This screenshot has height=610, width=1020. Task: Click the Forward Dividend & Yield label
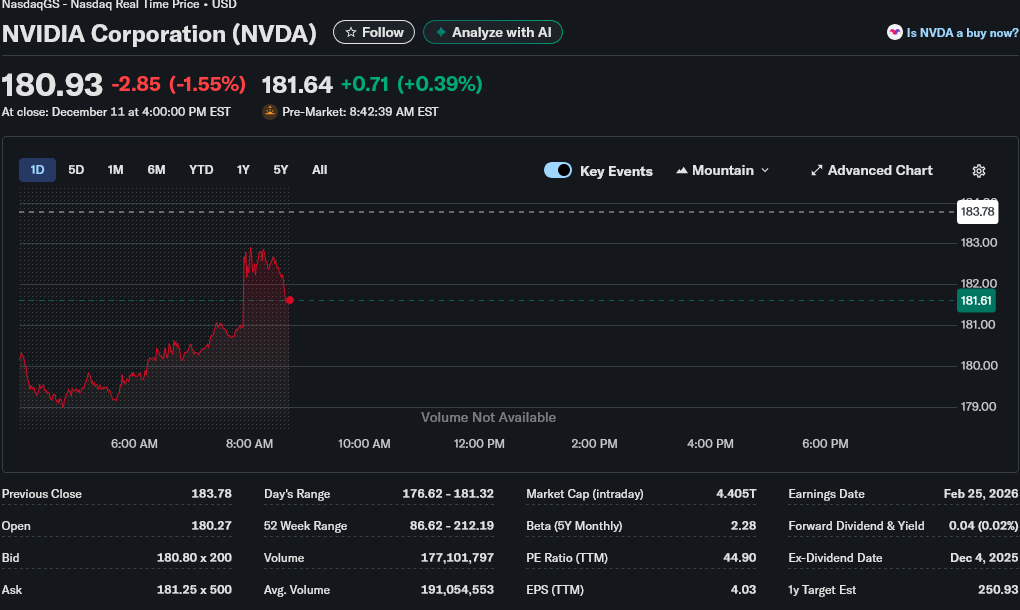tap(856, 525)
